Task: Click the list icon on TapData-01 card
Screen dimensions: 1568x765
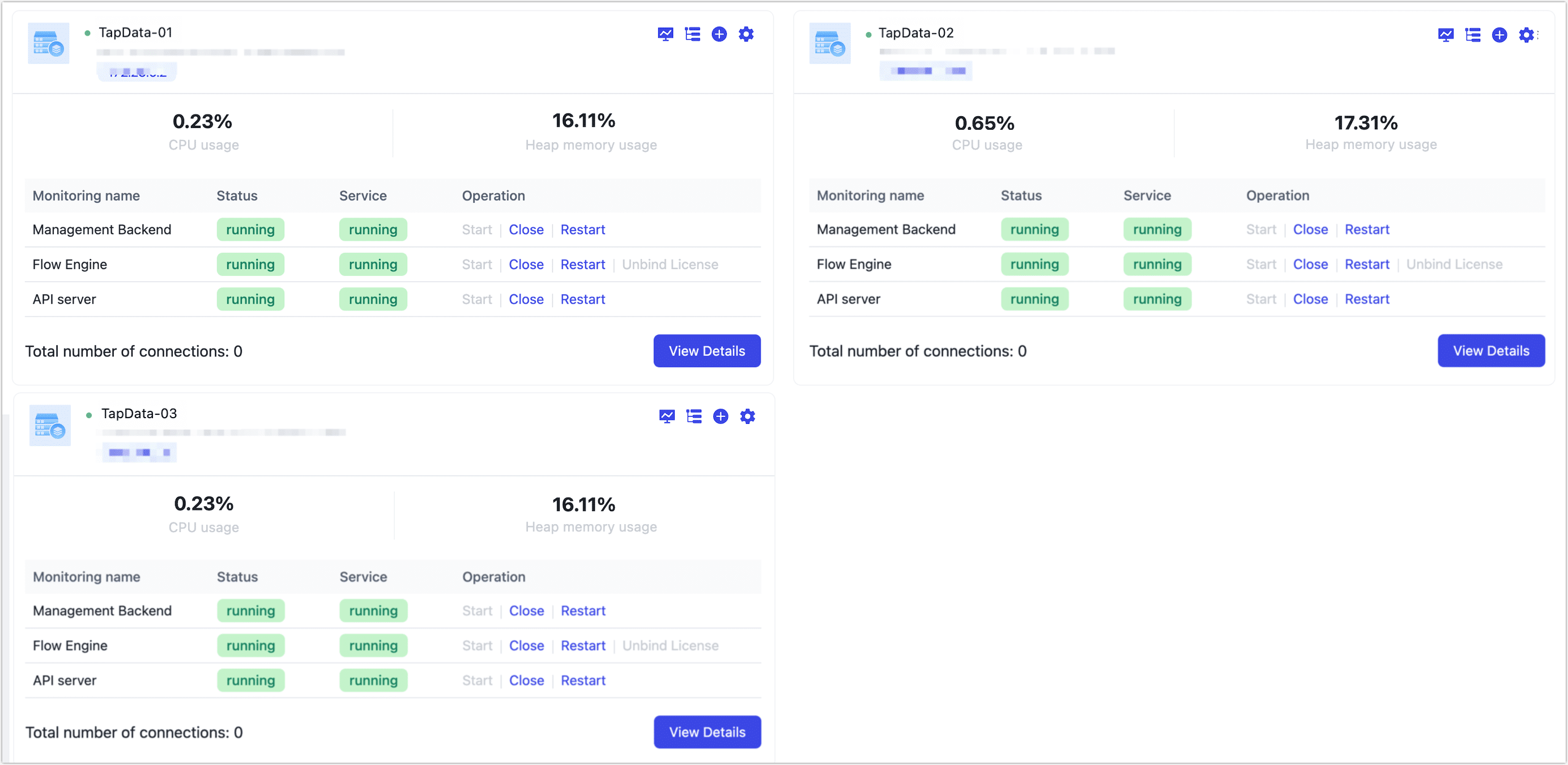Action: click(692, 34)
